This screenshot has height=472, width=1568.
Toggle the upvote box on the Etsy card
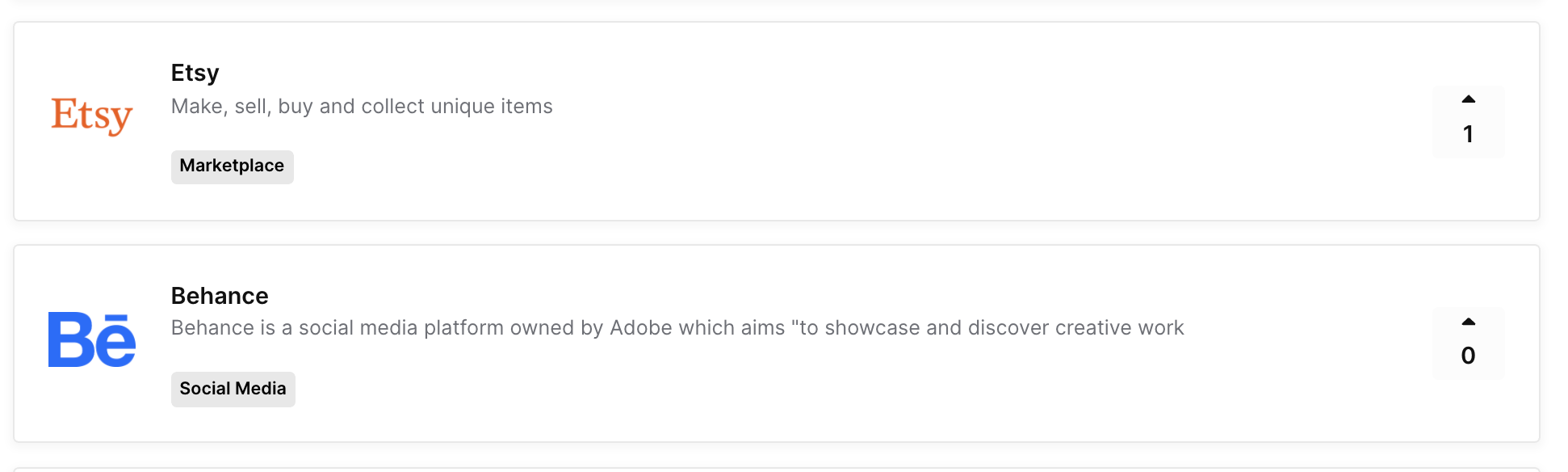pos(1468,121)
